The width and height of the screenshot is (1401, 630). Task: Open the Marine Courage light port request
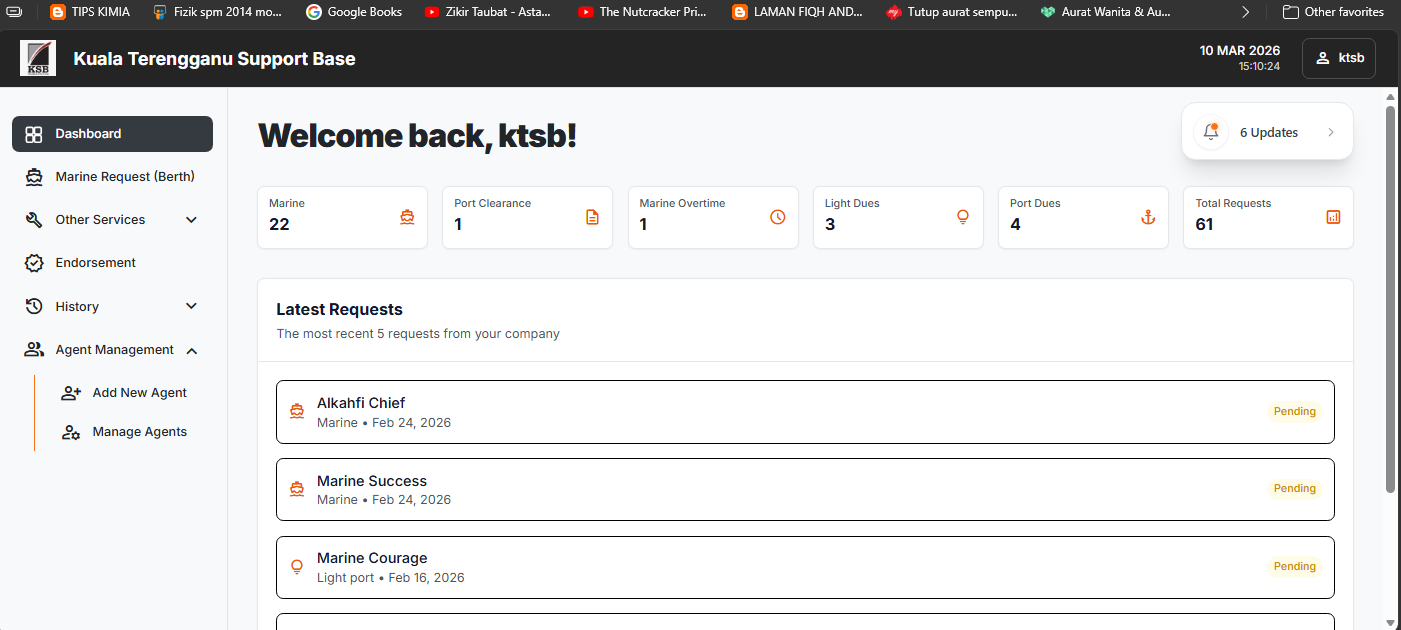[805, 568]
